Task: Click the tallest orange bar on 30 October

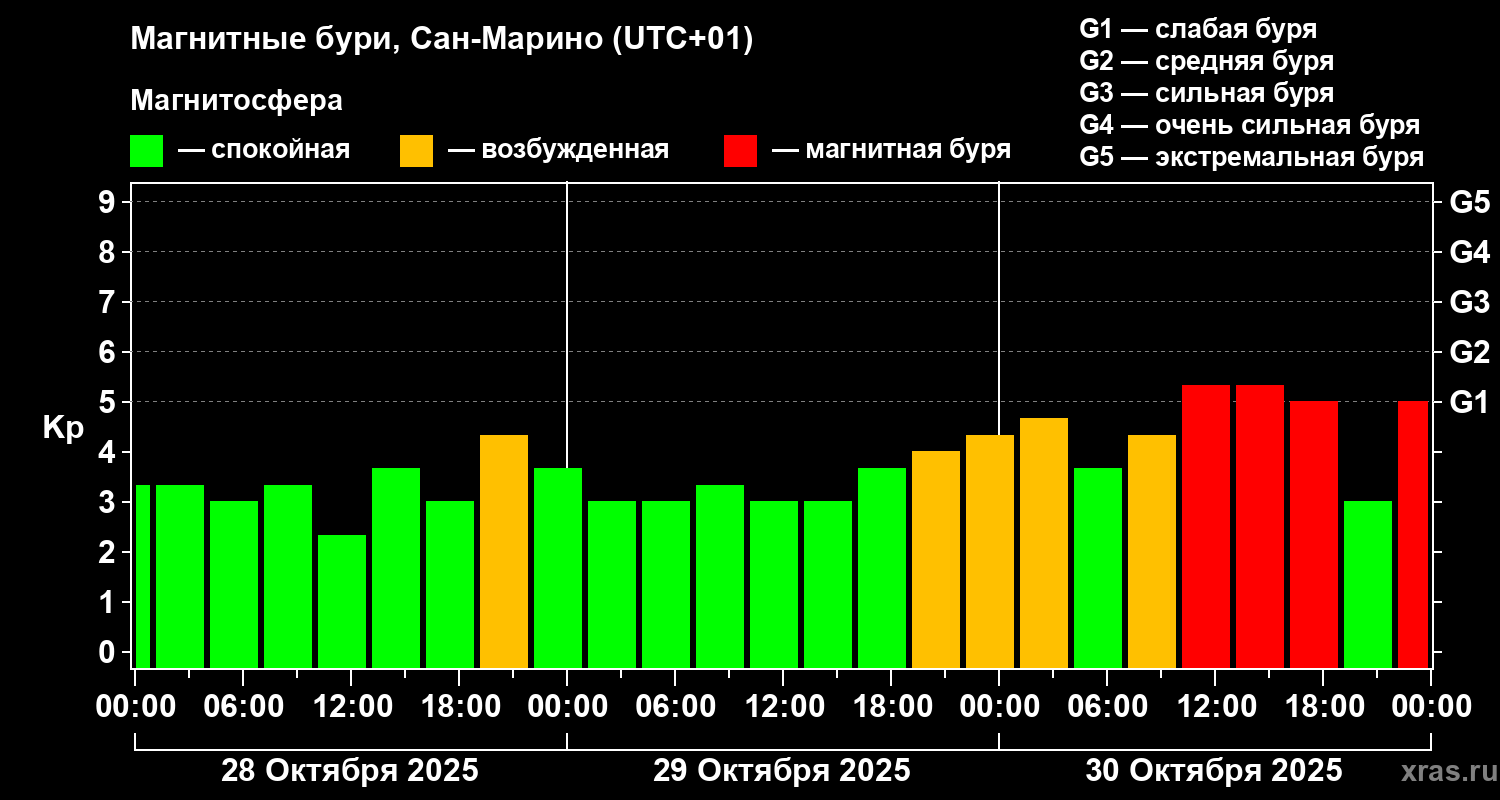Action: tap(1044, 543)
